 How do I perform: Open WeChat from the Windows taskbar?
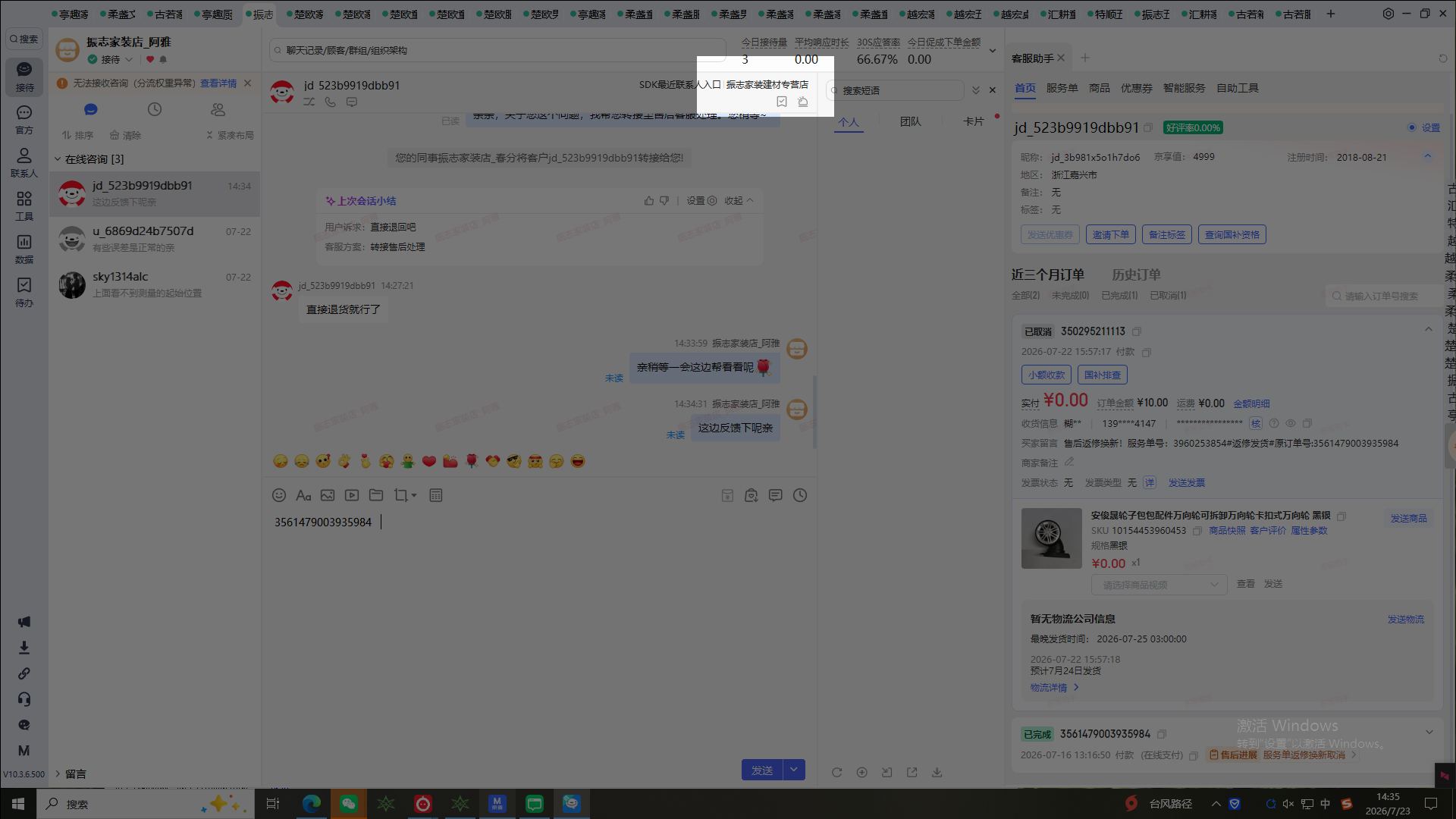[349, 804]
